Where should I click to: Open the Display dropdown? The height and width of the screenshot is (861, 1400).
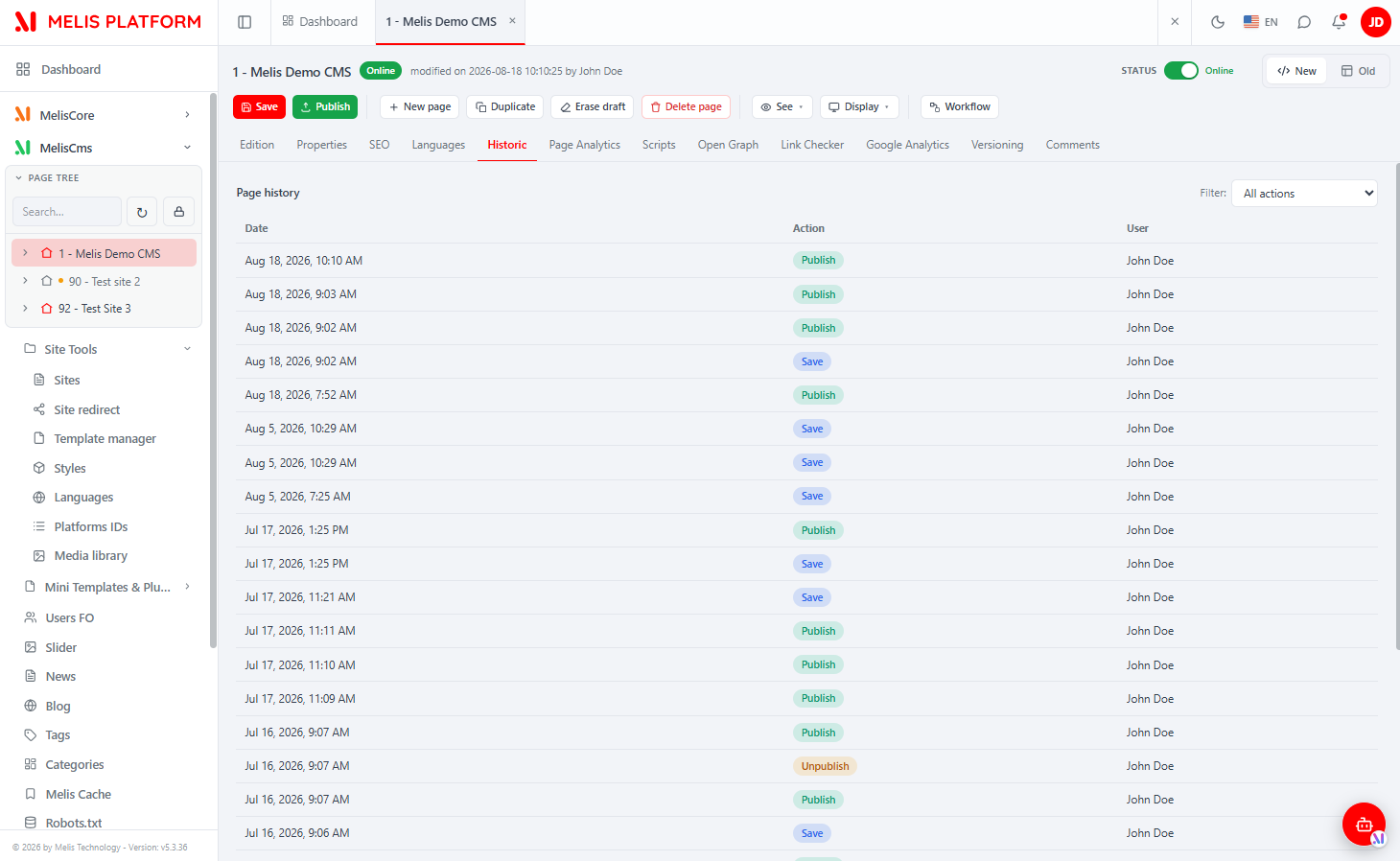coord(859,106)
